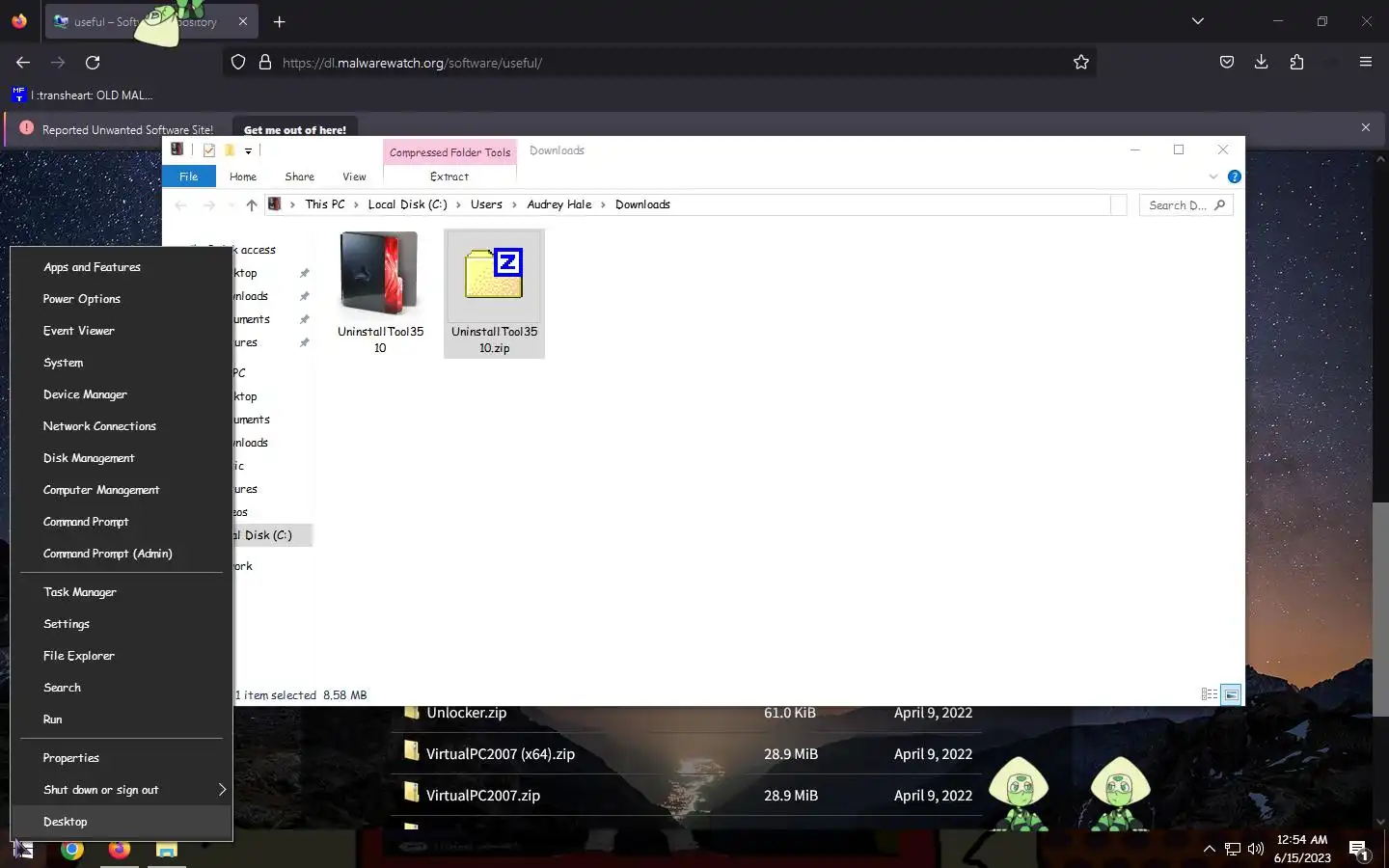Open File Explorer from the taskbar
Image resolution: width=1389 pixels, height=868 pixels.
[167, 850]
